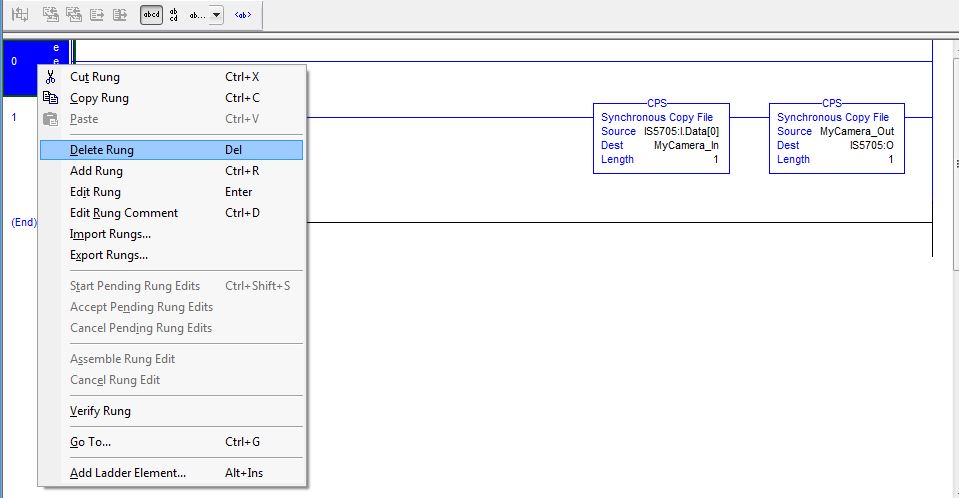Toggle the stacked 'ab cd' wrap display button
This screenshot has width=959, height=498.
174,15
